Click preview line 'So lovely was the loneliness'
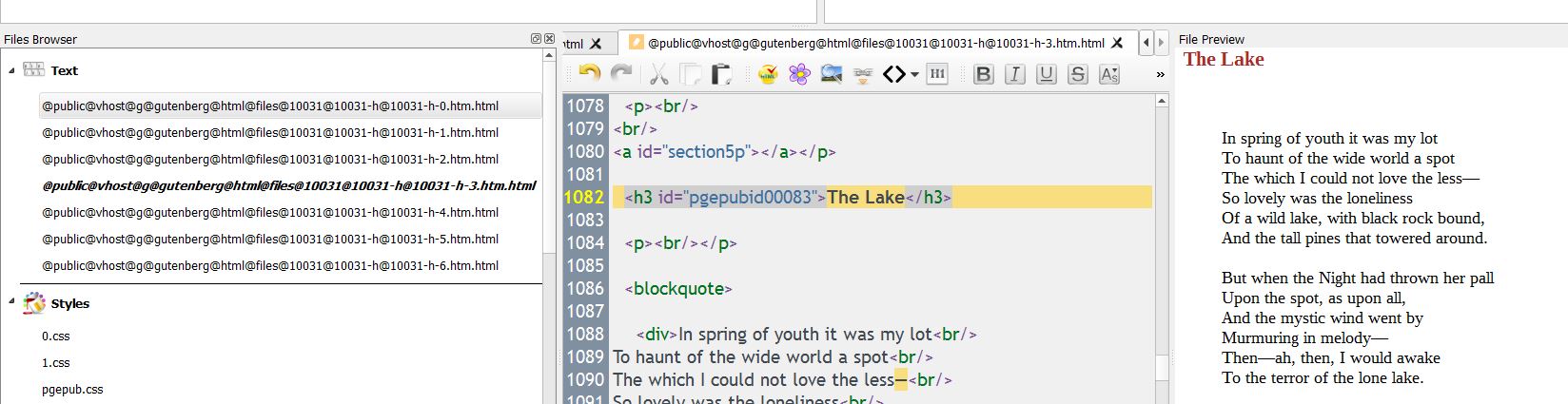1568x404 pixels. (x=1317, y=198)
